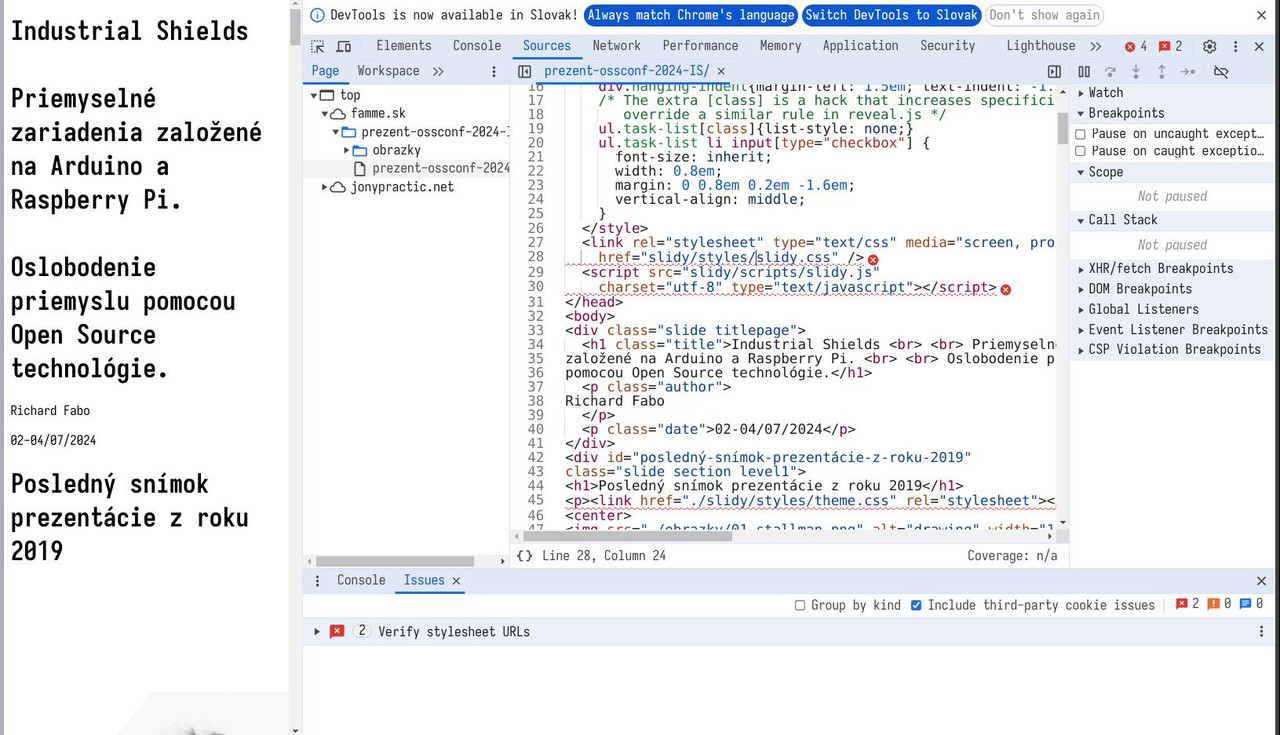Click error marker on slidy.js script line

click(x=1006, y=289)
